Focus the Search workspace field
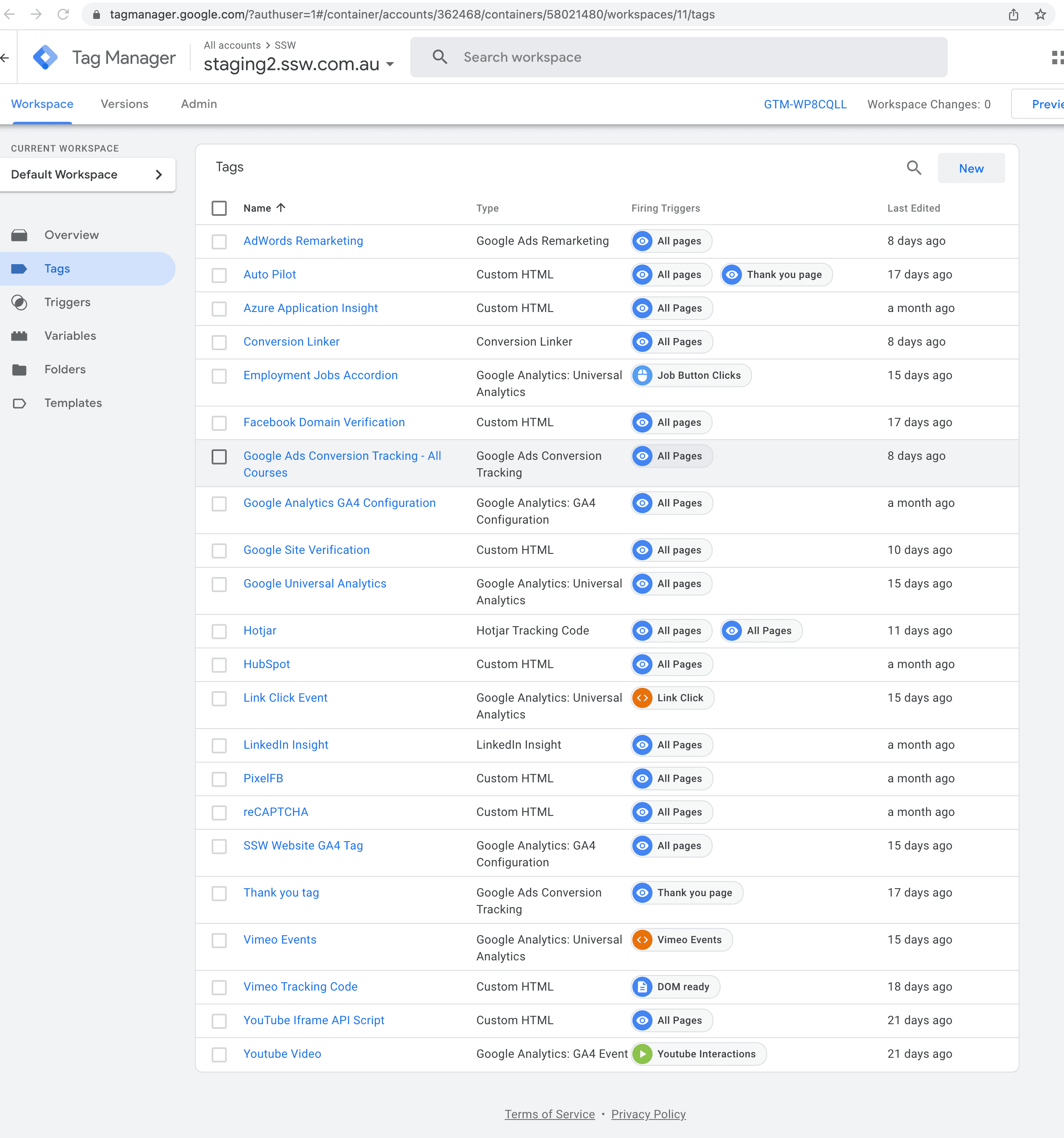This screenshot has height=1138, width=1064. point(678,57)
